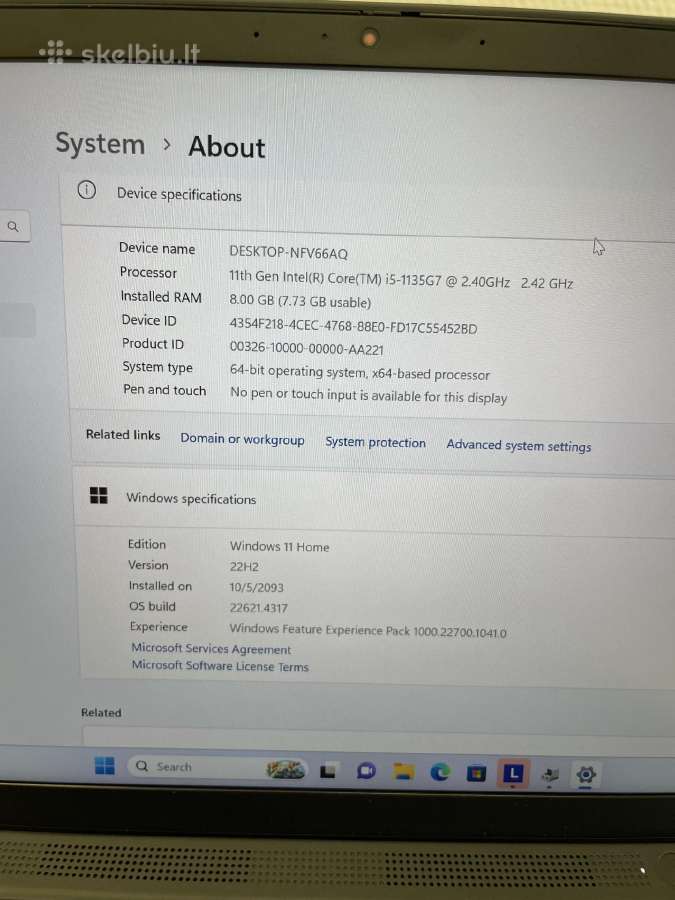The image size is (675, 900).
Task: Select the Product ID 00326-10000-00000-AA221
Action: [x=307, y=348]
